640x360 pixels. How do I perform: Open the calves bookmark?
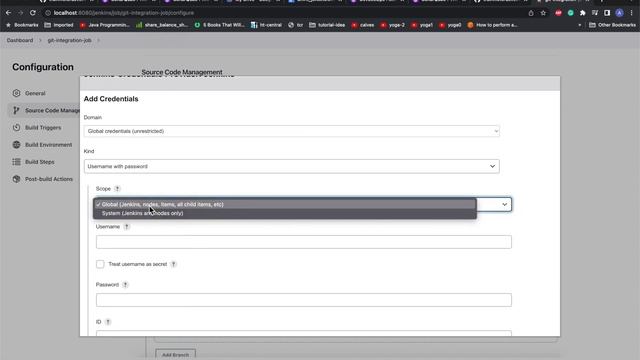[x=362, y=25]
